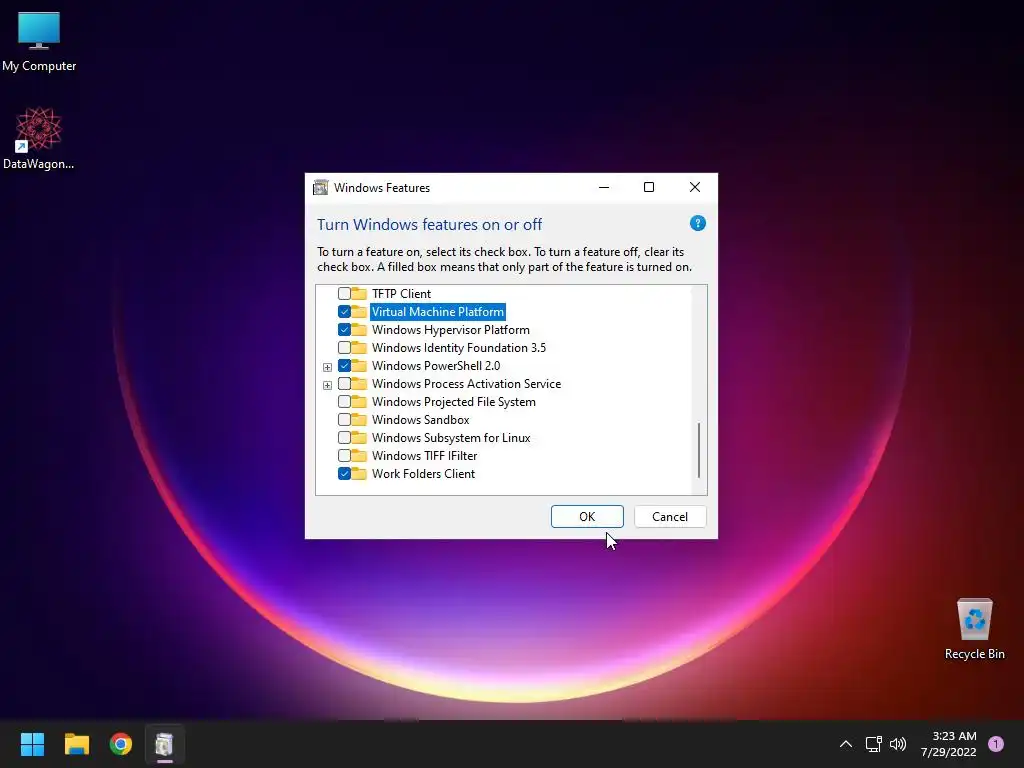
Task: Select the TFTP Client label
Action: point(401,293)
